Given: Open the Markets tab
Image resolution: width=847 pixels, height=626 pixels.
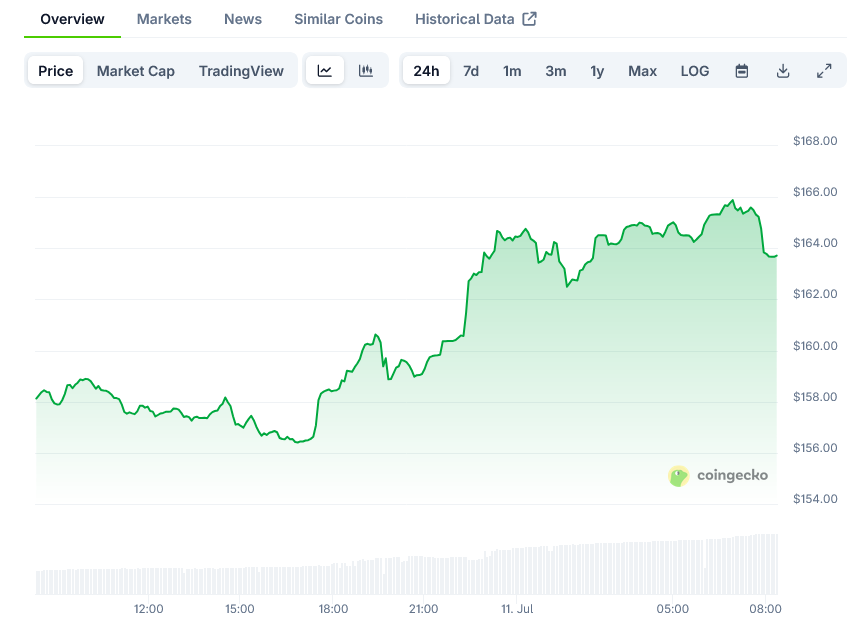Looking at the screenshot, I should point(164,19).
